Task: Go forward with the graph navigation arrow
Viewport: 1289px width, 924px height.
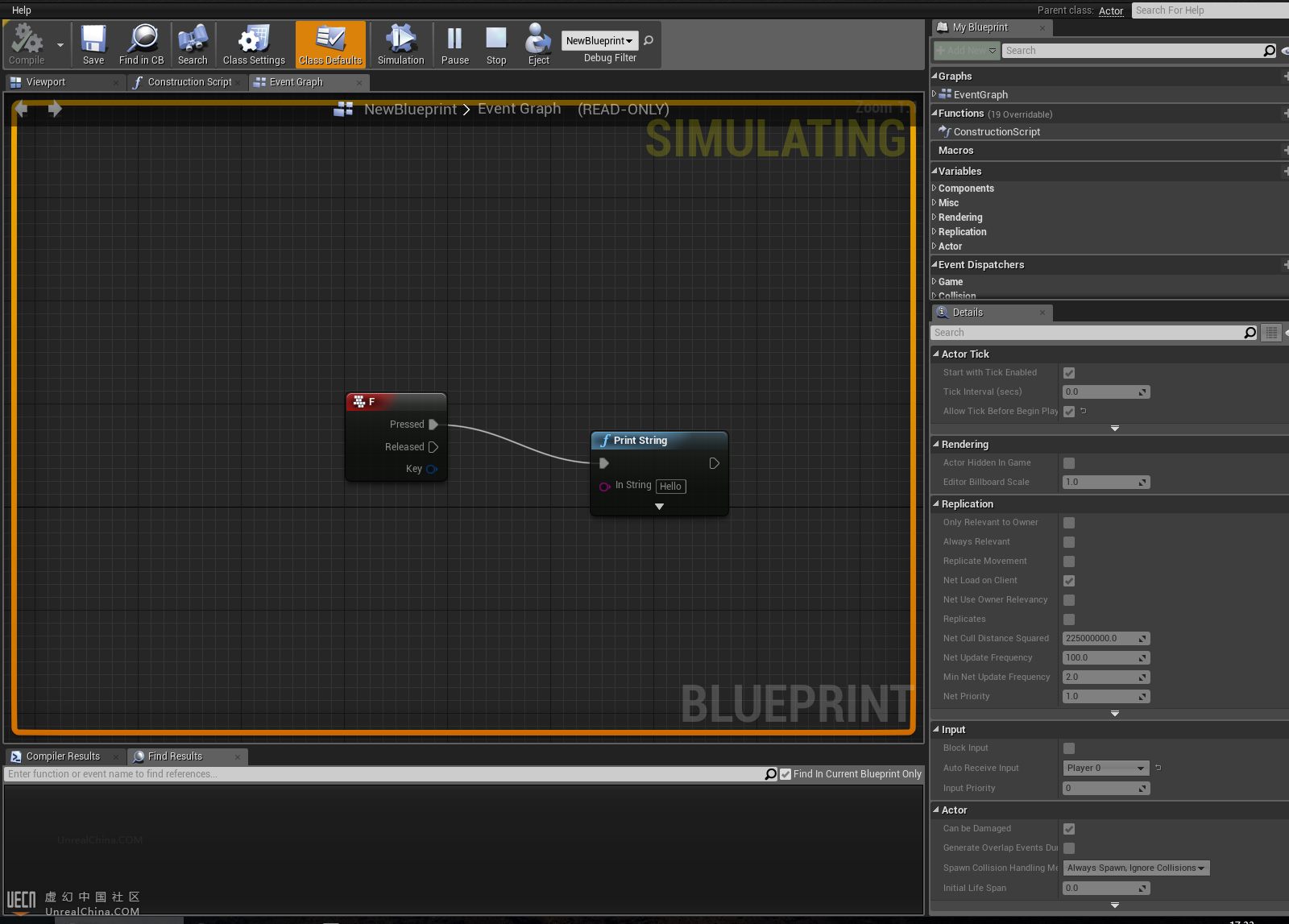Action: click(55, 108)
